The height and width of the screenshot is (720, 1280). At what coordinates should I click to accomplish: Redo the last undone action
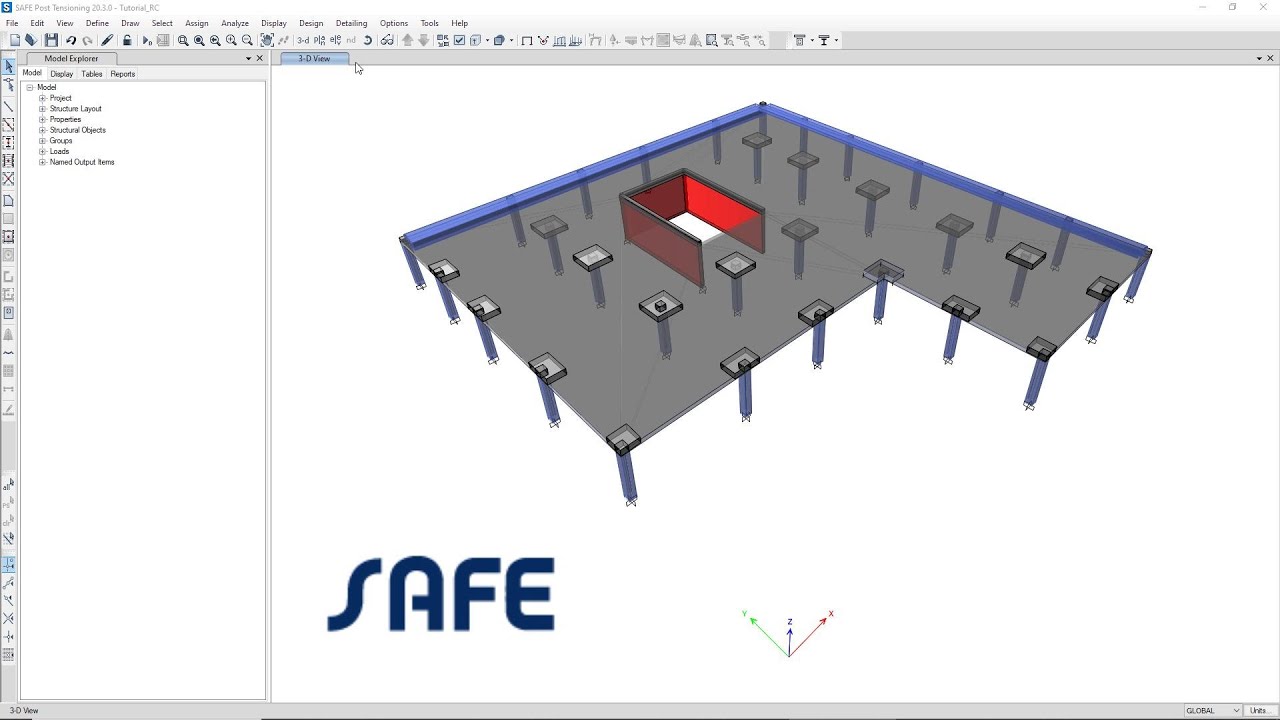[87, 40]
